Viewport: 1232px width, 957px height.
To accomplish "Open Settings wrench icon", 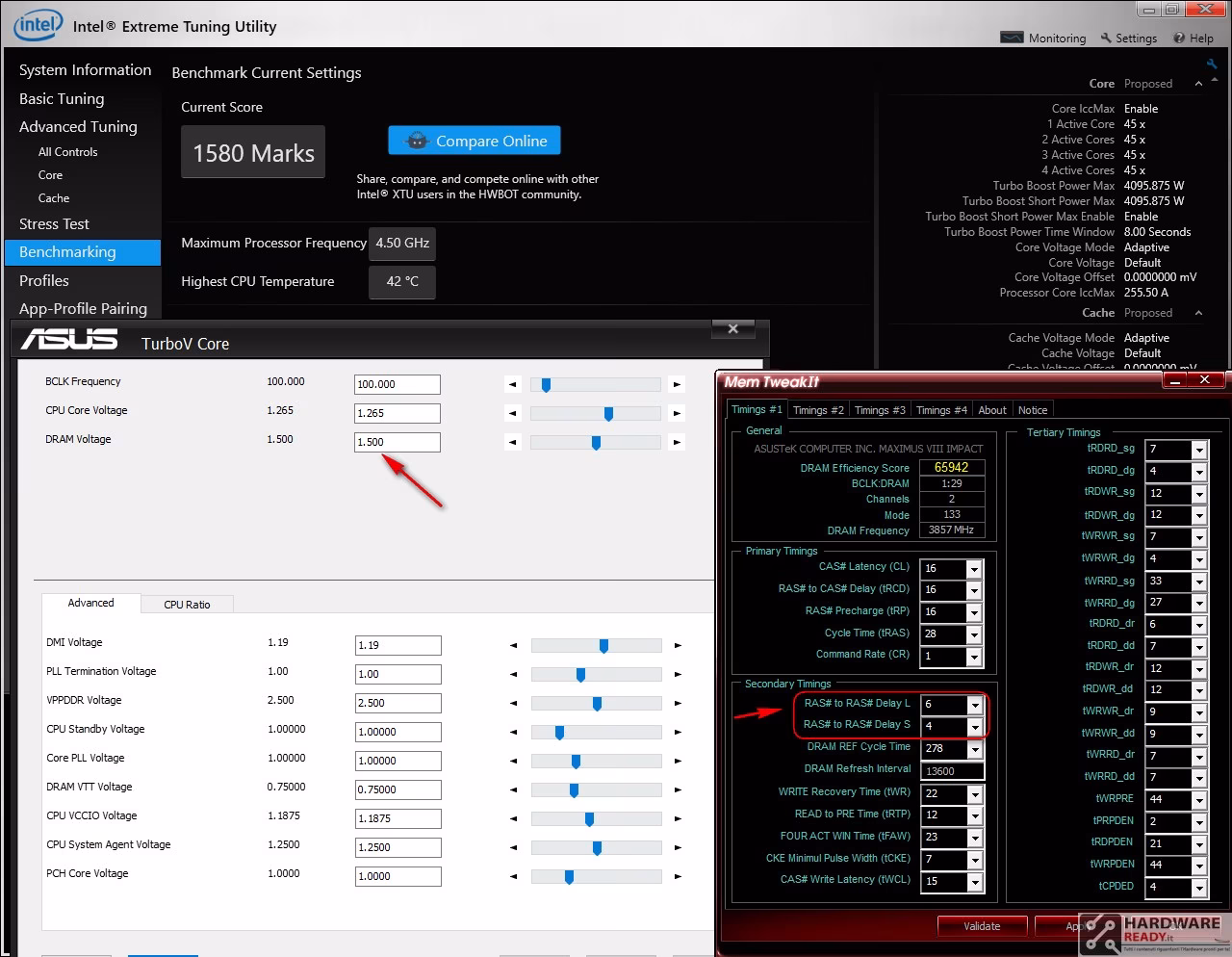I will [x=1106, y=38].
